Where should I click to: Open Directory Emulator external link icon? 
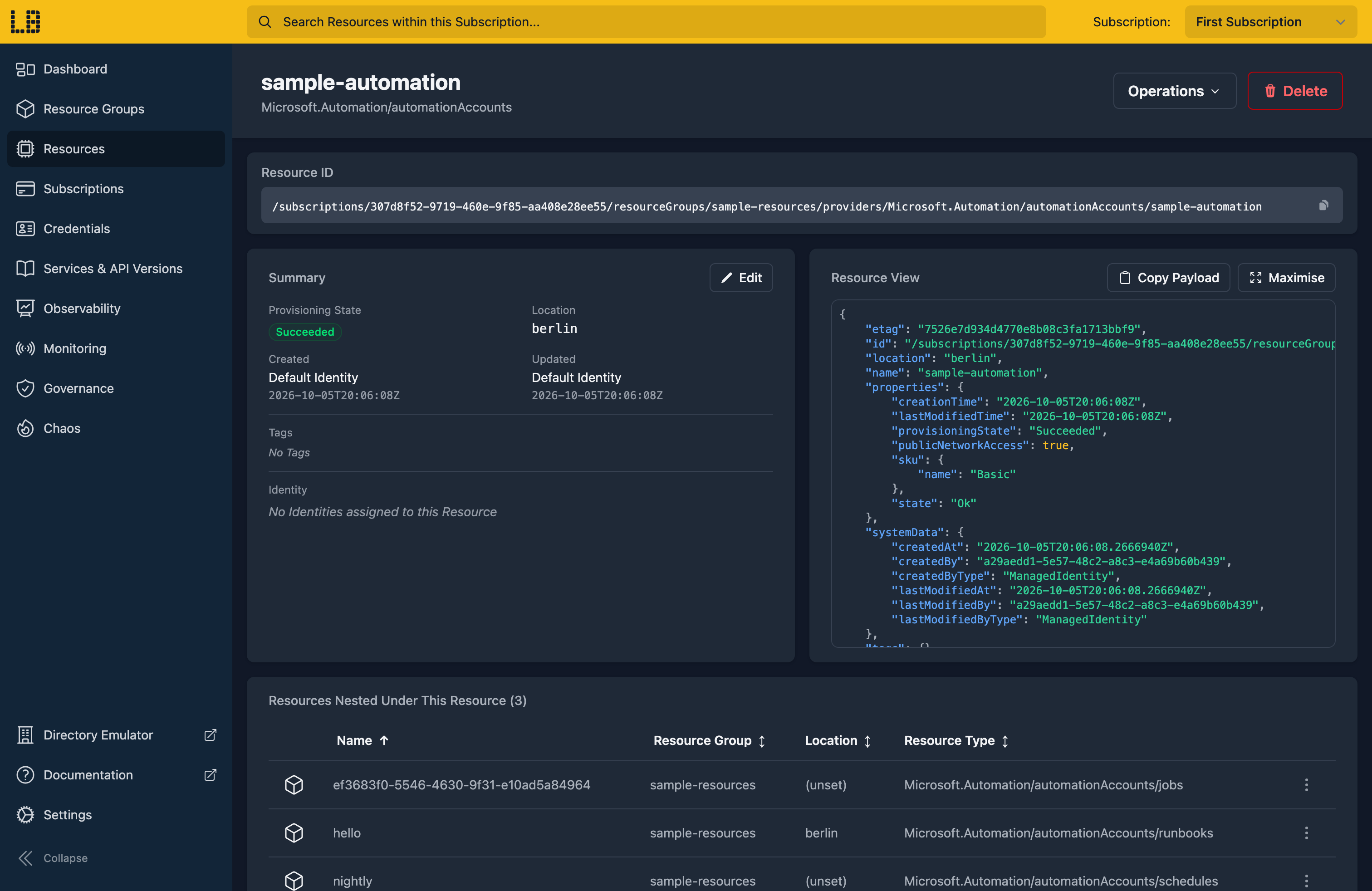click(x=211, y=735)
